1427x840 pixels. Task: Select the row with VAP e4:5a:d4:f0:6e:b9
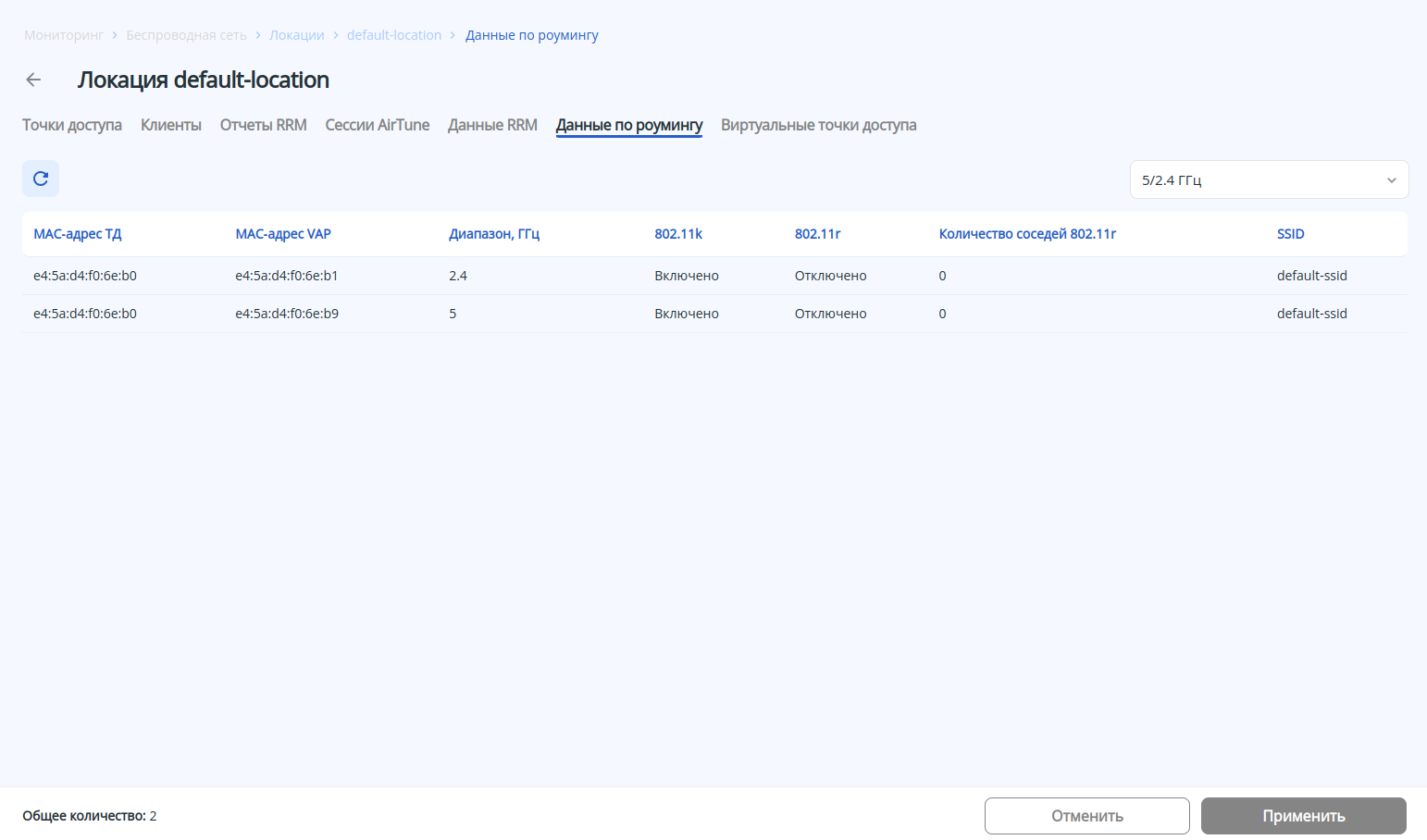click(287, 314)
